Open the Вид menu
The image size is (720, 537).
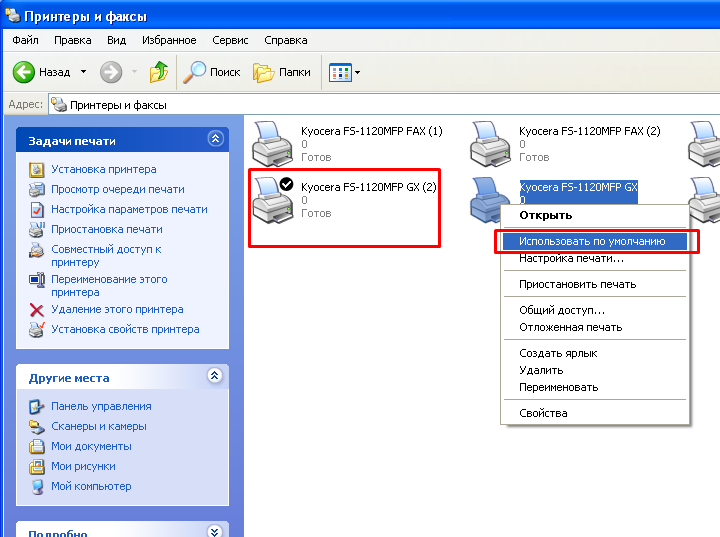tap(116, 40)
